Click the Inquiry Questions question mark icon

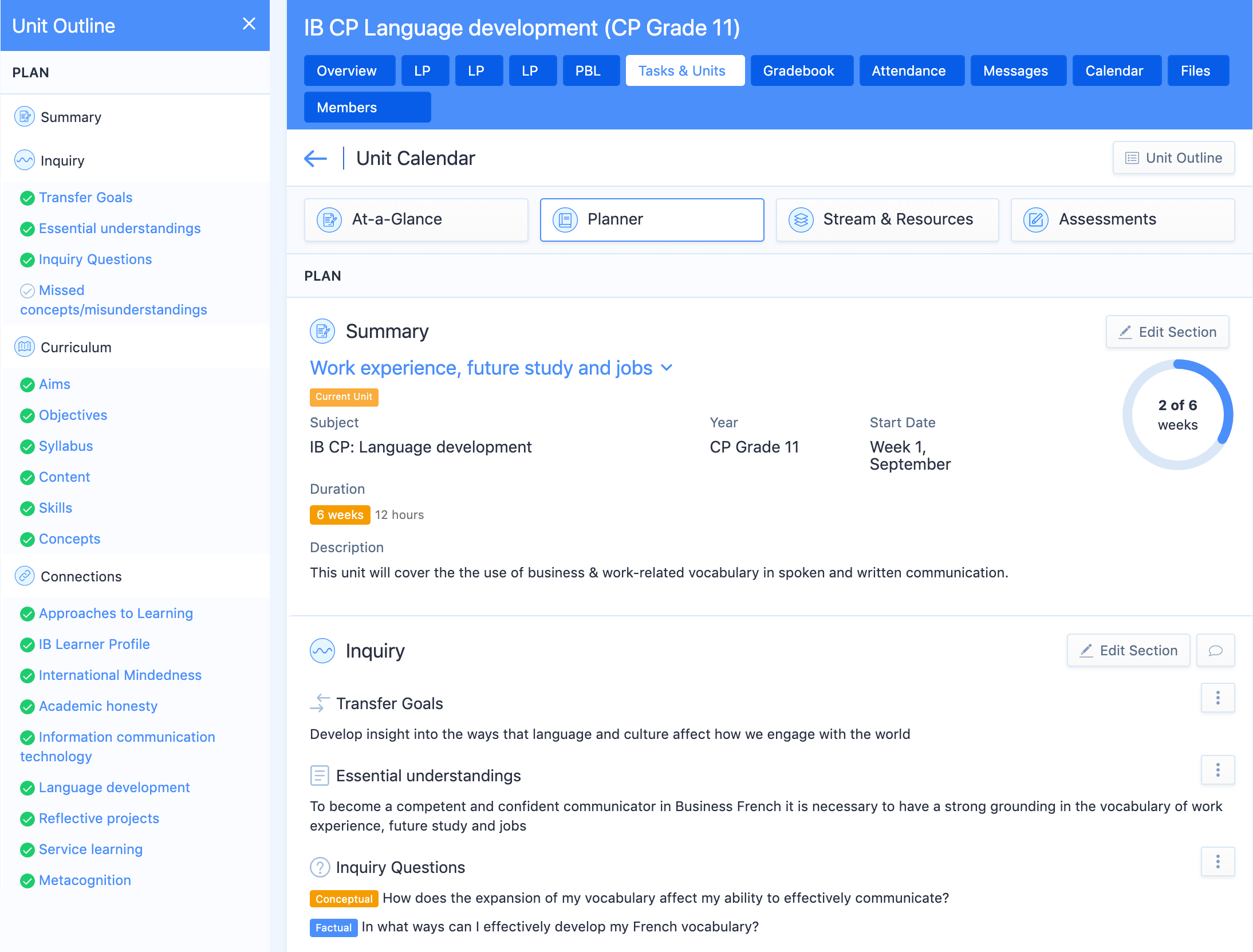(320, 867)
